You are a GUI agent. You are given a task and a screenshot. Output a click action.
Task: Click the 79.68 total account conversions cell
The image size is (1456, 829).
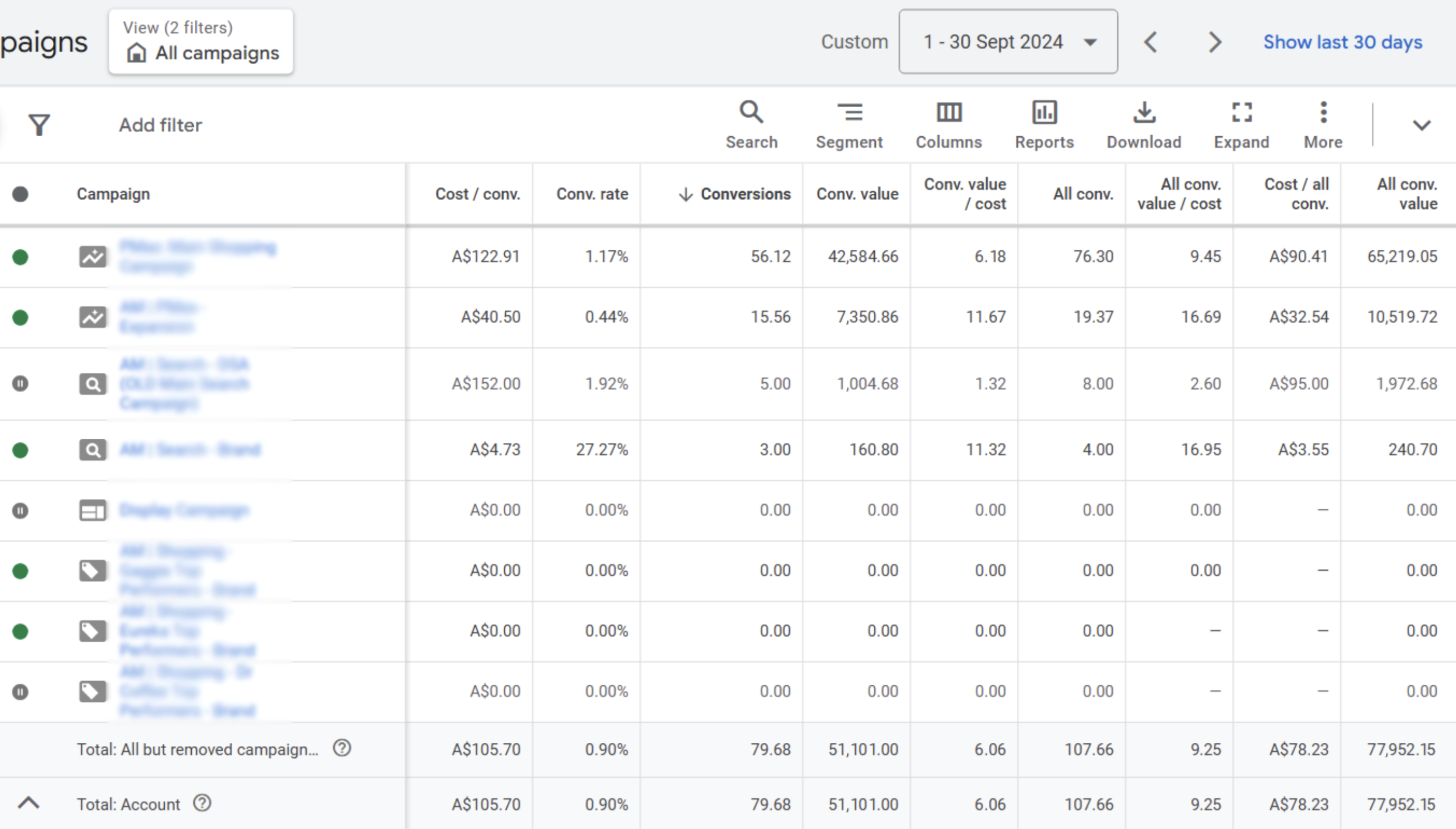(771, 804)
